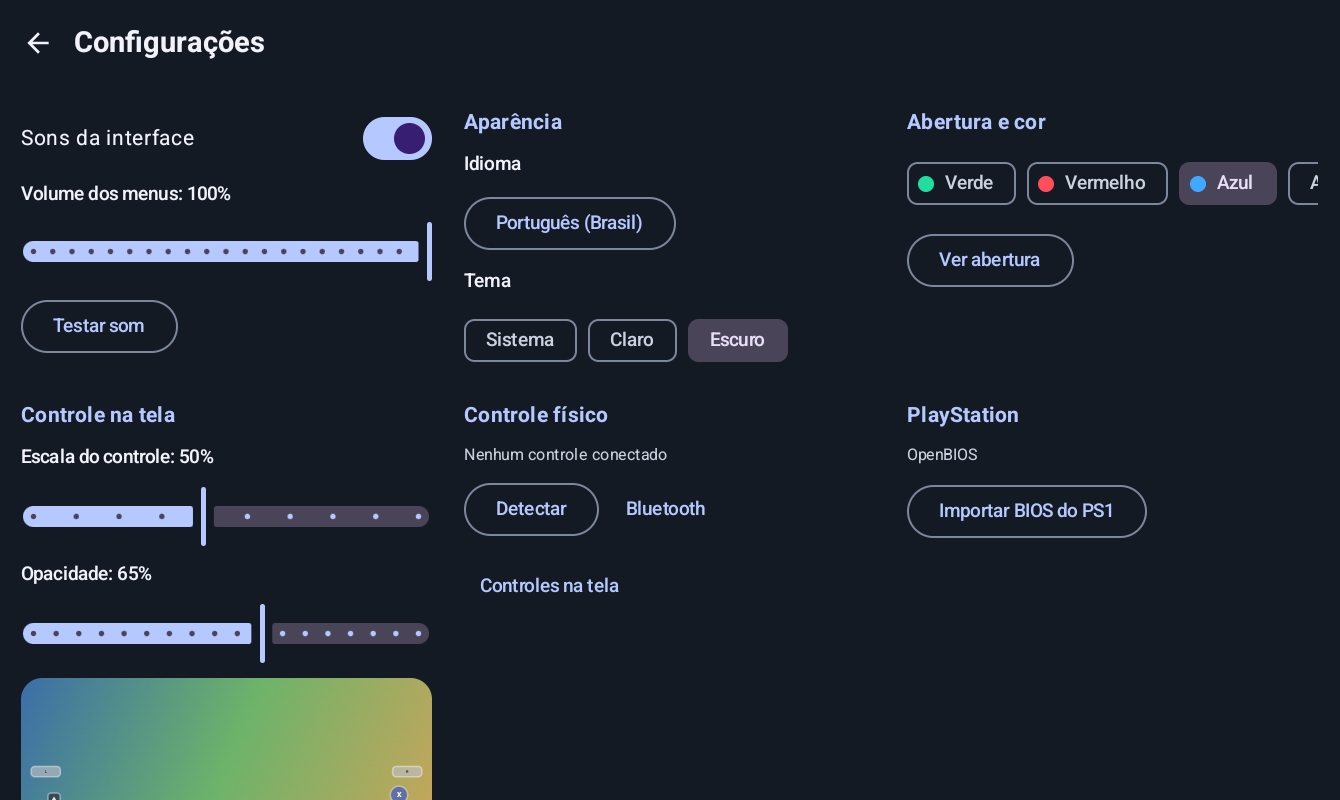The image size is (1340, 800).
Task: Click the OpenBIOS label text
Action: pyautogui.click(x=942, y=455)
